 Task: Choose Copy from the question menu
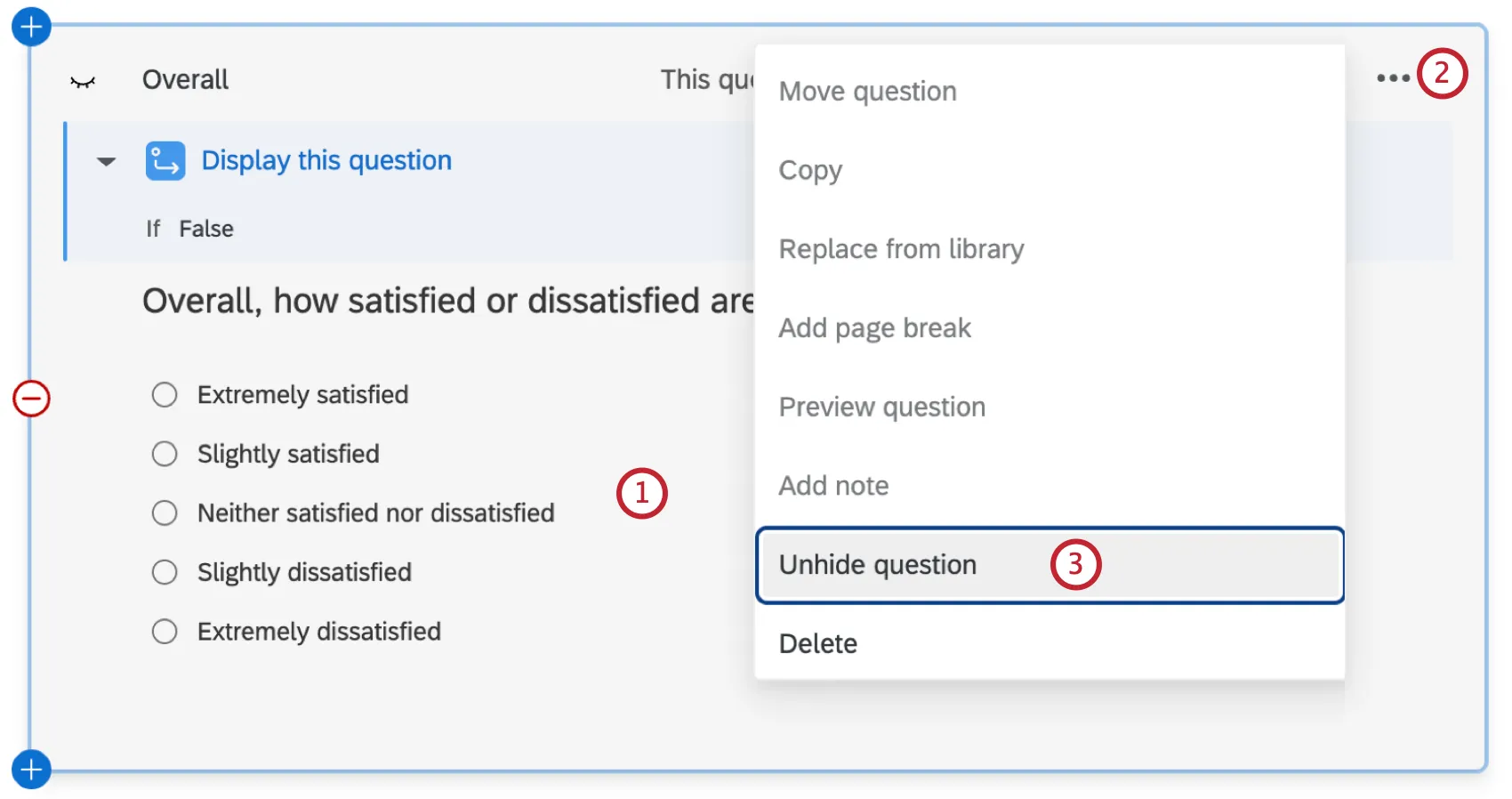pyautogui.click(x=1050, y=170)
